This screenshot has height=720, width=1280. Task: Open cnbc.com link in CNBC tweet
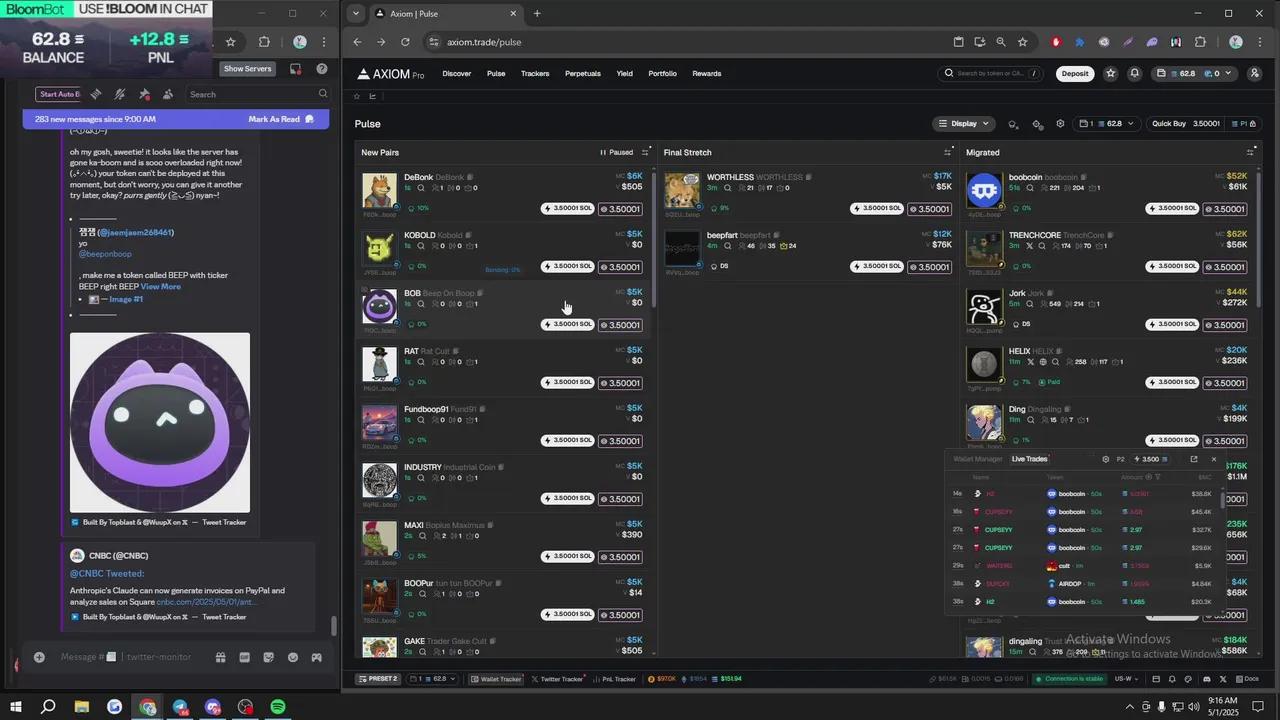click(207, 602)
